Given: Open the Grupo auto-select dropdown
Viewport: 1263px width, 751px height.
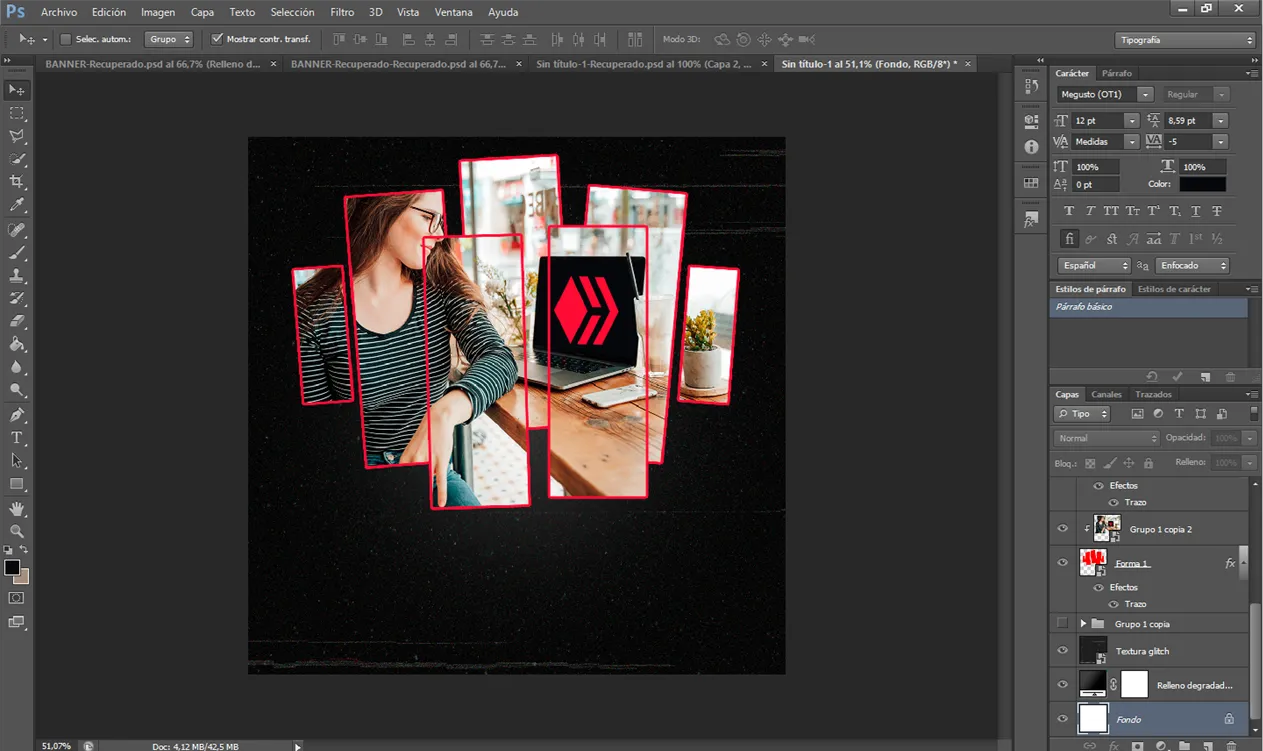Looking at the screenshot, I should (x=169, y=39).
